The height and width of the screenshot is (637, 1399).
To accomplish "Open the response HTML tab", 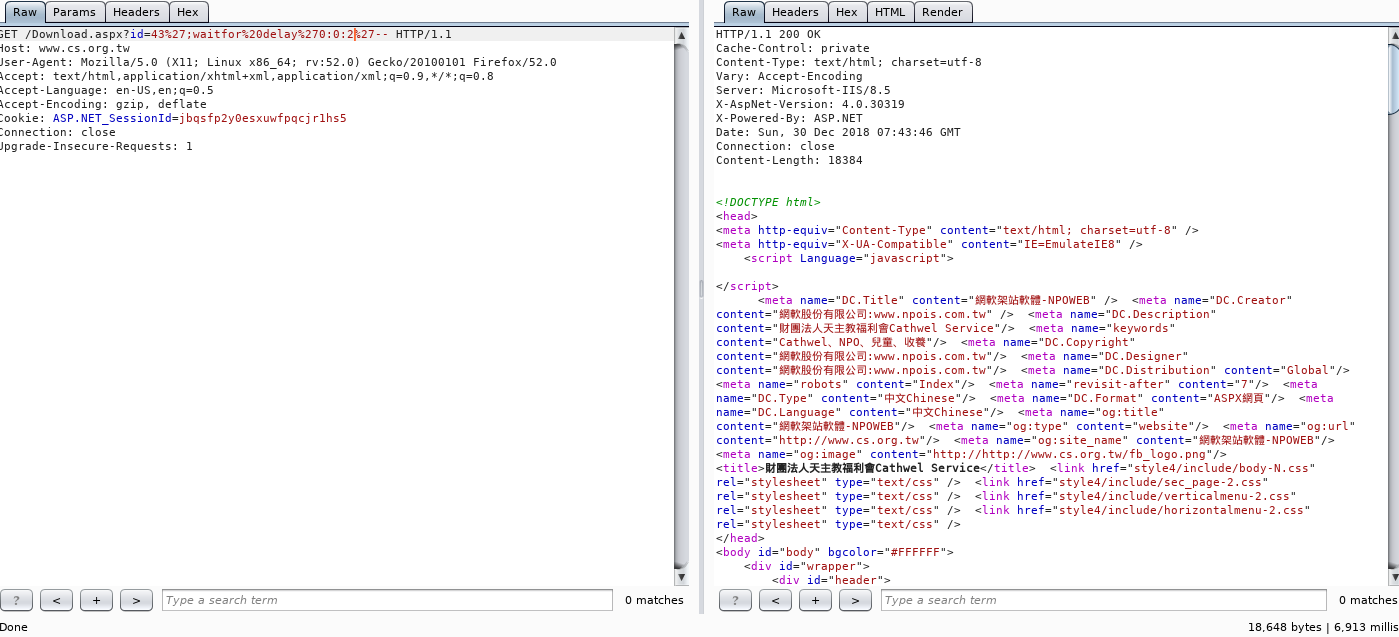I will (x=889, y=12).
